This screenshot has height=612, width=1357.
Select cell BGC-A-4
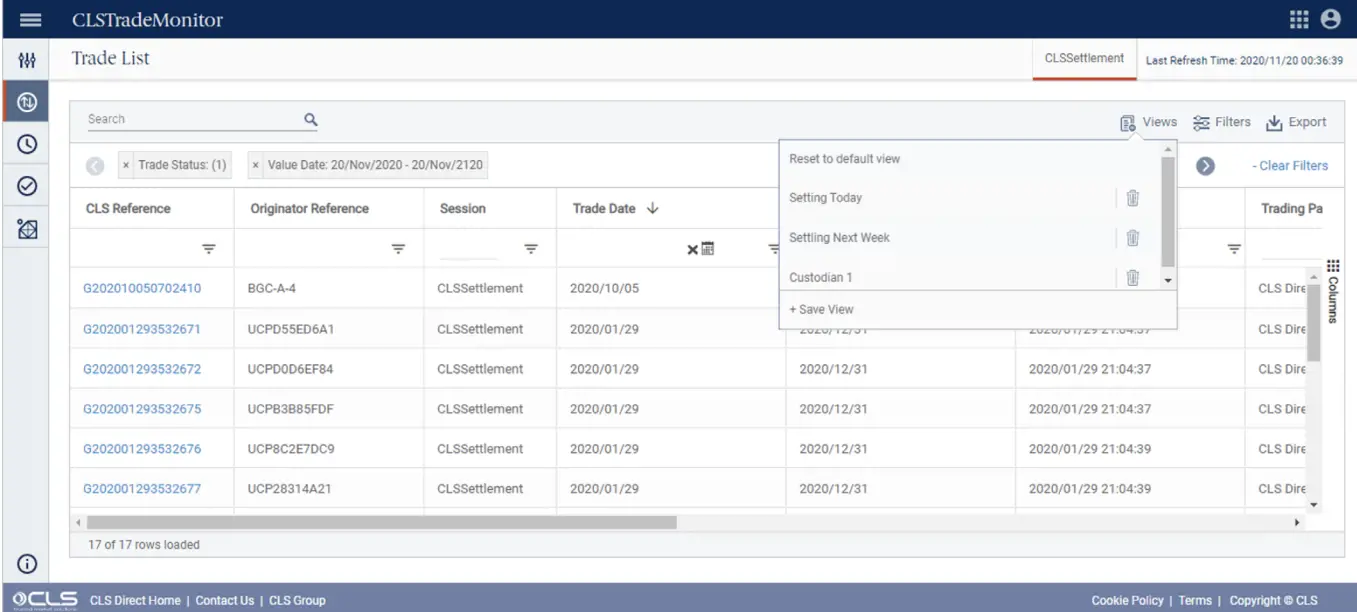click(x=272, y=288)
